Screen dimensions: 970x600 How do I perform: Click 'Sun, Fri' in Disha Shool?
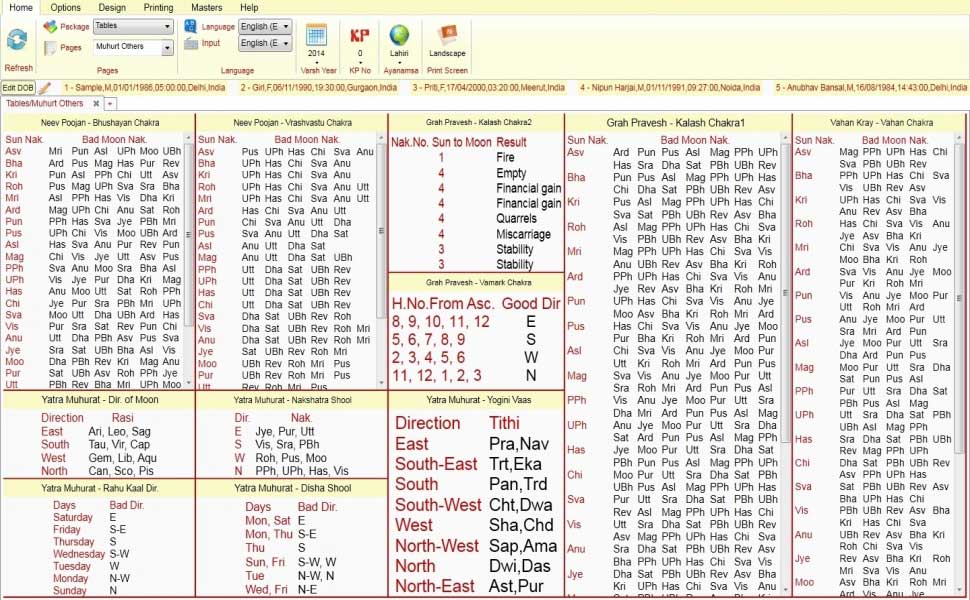pyautogui.click(x=265, y=562)
